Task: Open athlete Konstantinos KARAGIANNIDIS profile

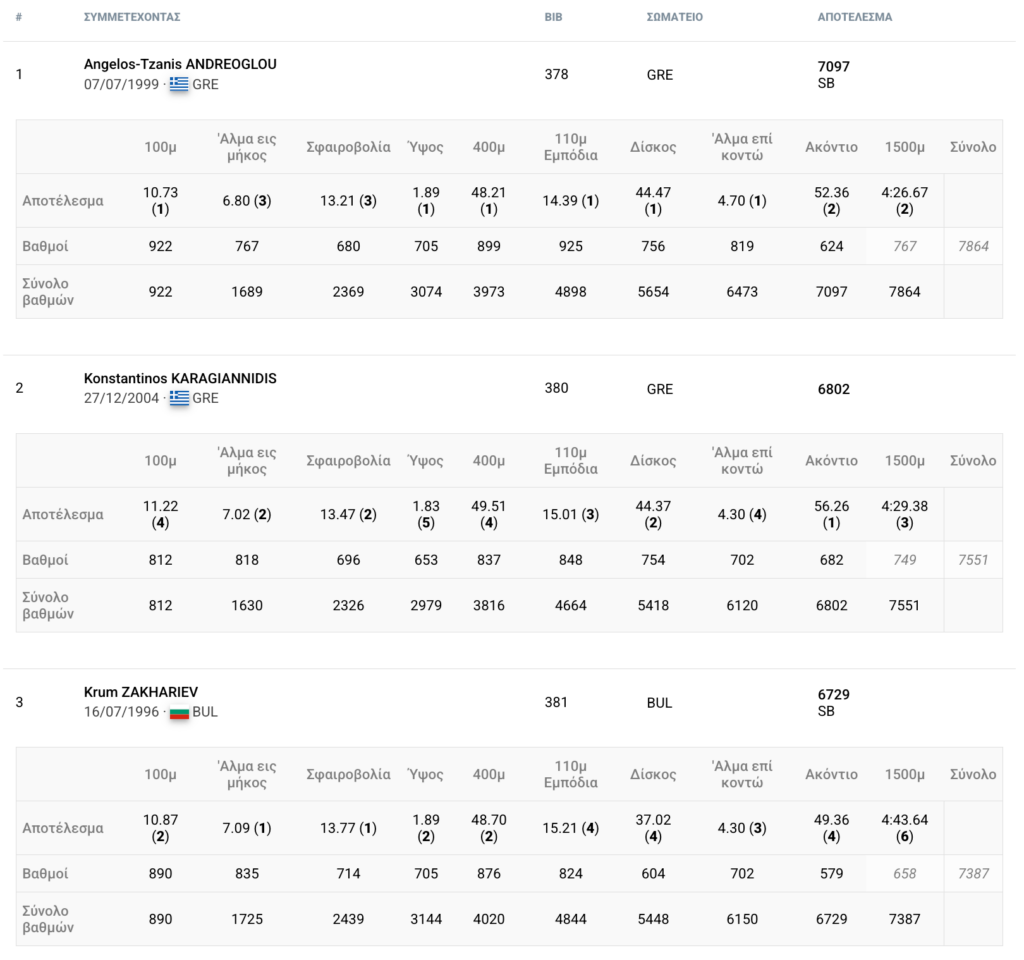Action: (180, 378)
